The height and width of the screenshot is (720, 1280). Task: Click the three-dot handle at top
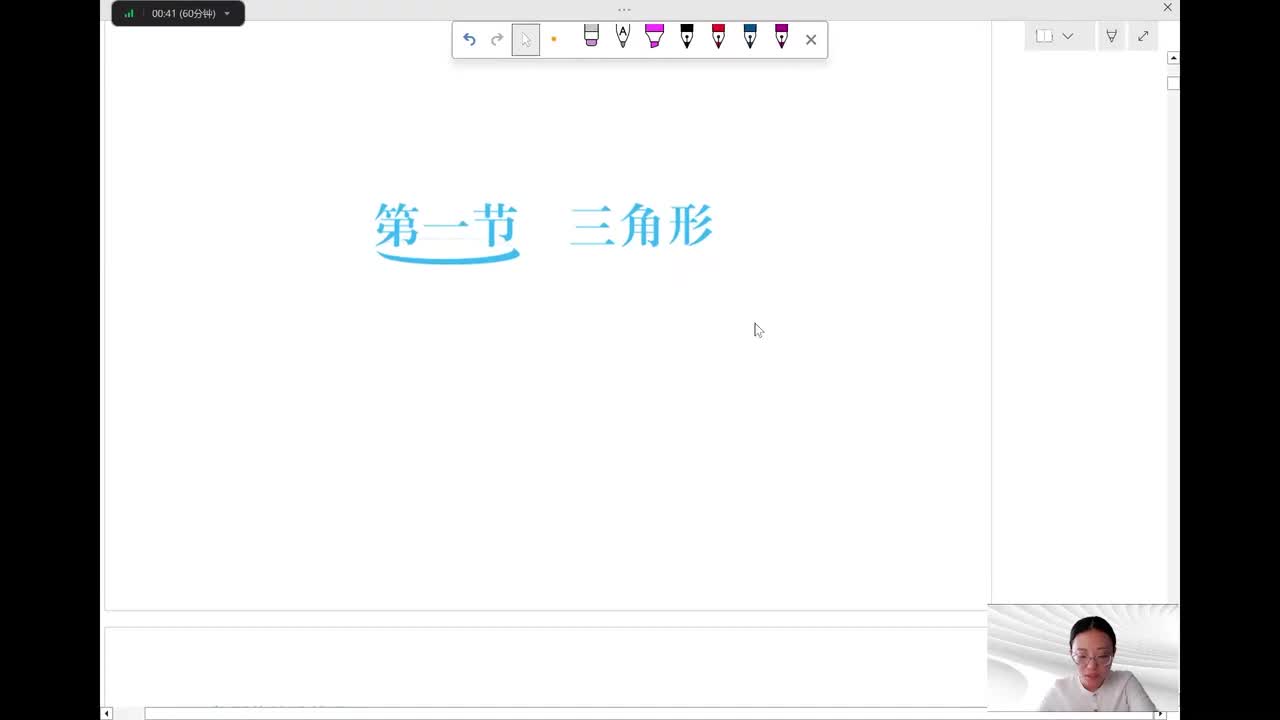(x=624, y=10)
